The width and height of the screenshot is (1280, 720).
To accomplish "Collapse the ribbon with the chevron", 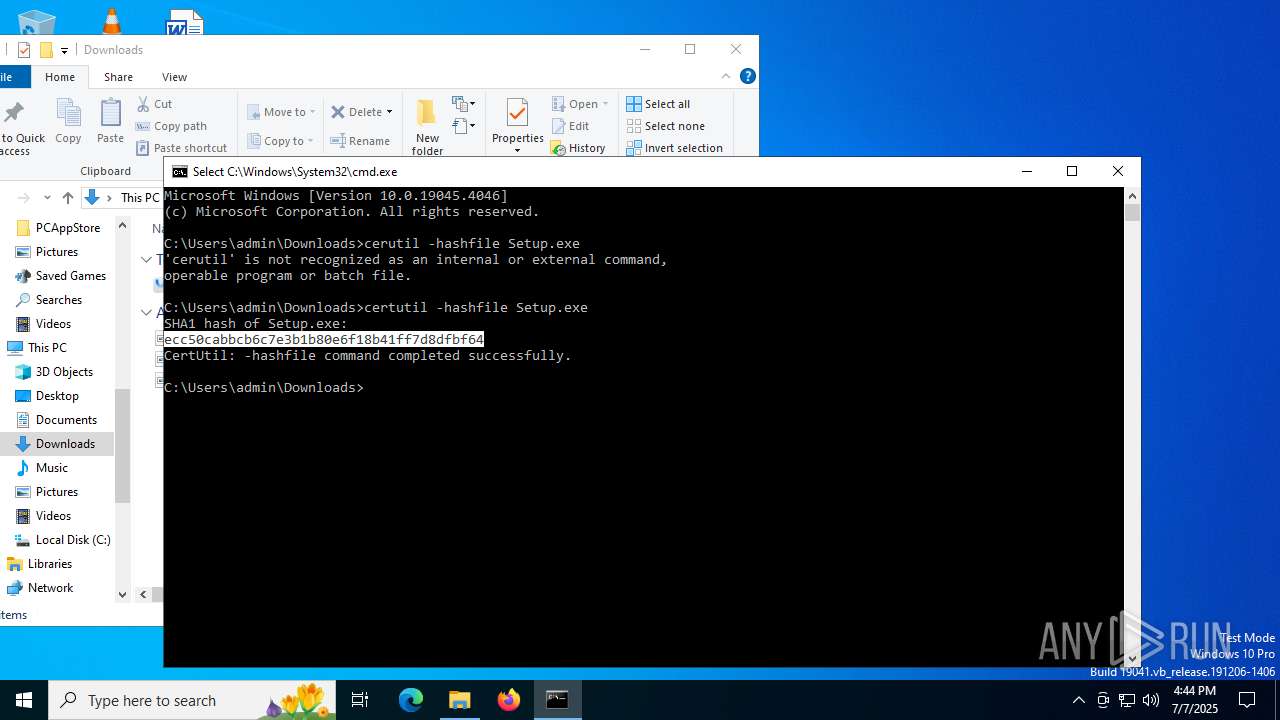I will tap(726, 76).
